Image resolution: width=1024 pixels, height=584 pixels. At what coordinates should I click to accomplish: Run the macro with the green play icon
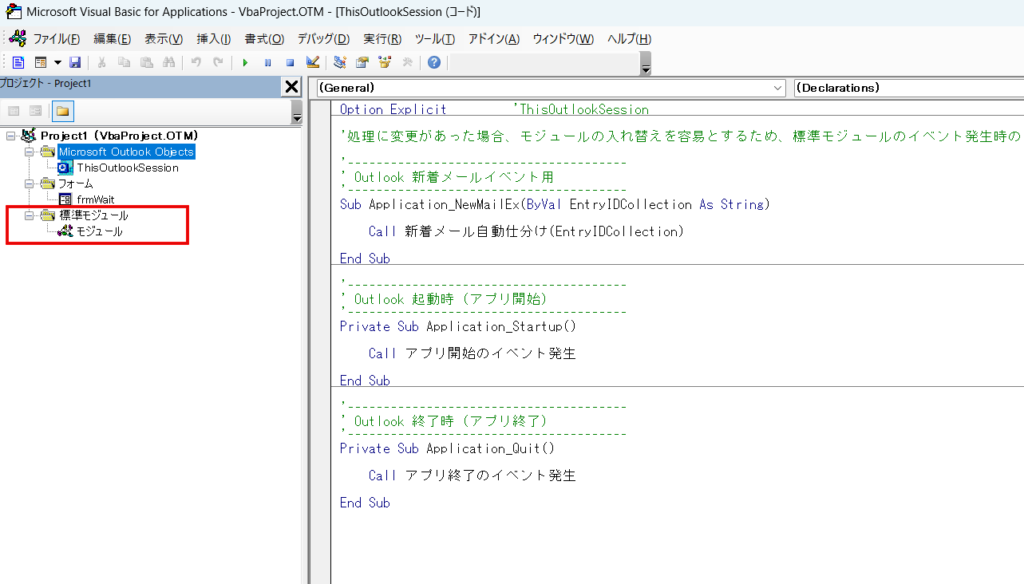pos(245,62)
